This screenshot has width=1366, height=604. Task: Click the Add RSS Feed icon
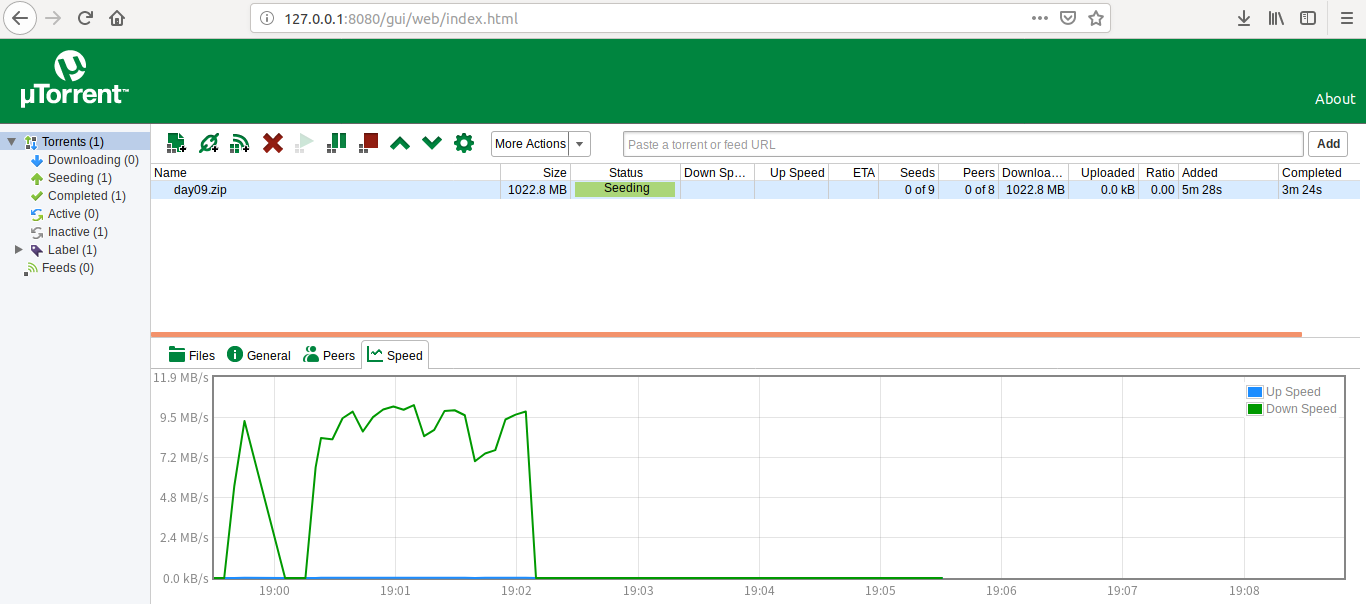click(240, 143)
